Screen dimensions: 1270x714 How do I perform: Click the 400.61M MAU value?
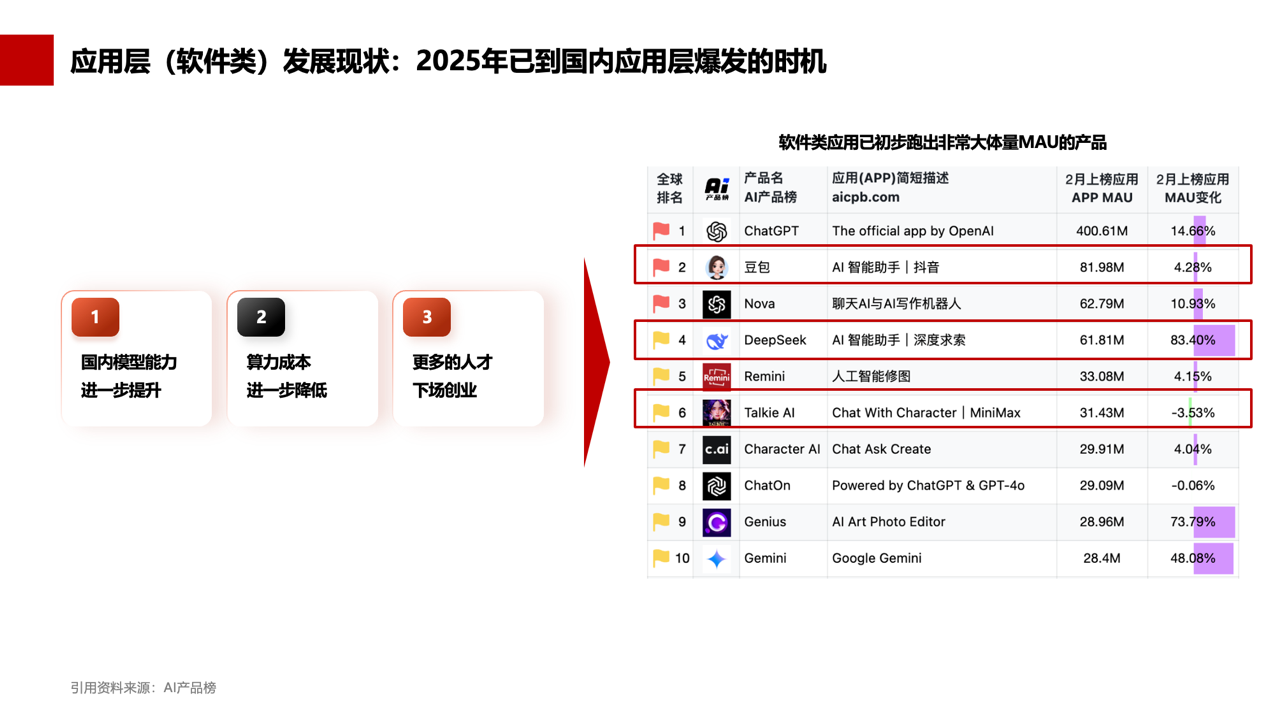point(1101,231)
